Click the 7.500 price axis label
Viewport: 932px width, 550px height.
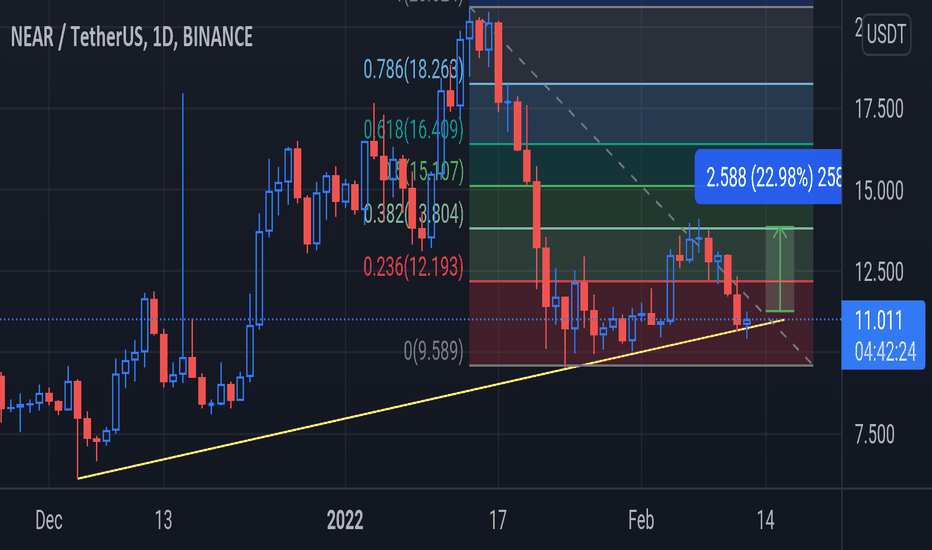point(874,435)
